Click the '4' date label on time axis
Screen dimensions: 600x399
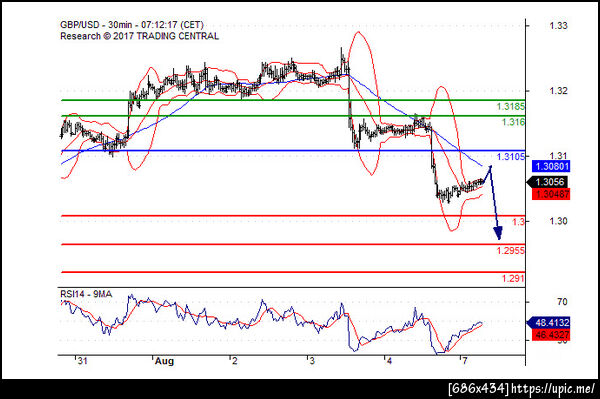(x=389, y=361)
